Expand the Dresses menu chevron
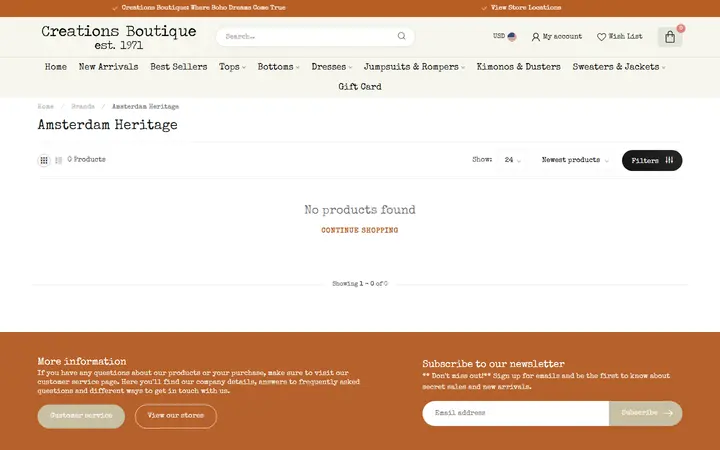 coord(350,68)
